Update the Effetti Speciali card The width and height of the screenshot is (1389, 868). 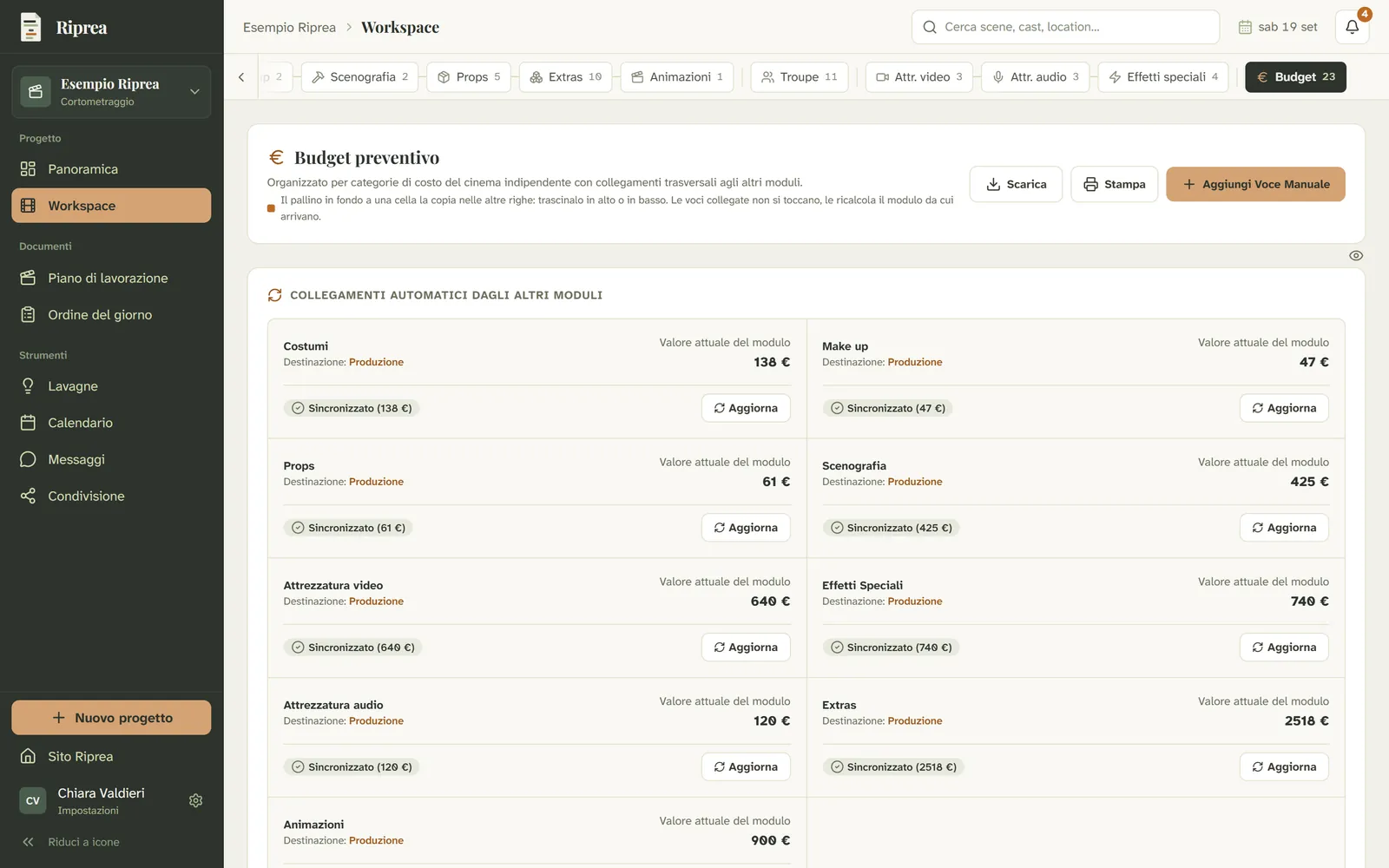click(1284, 648)
